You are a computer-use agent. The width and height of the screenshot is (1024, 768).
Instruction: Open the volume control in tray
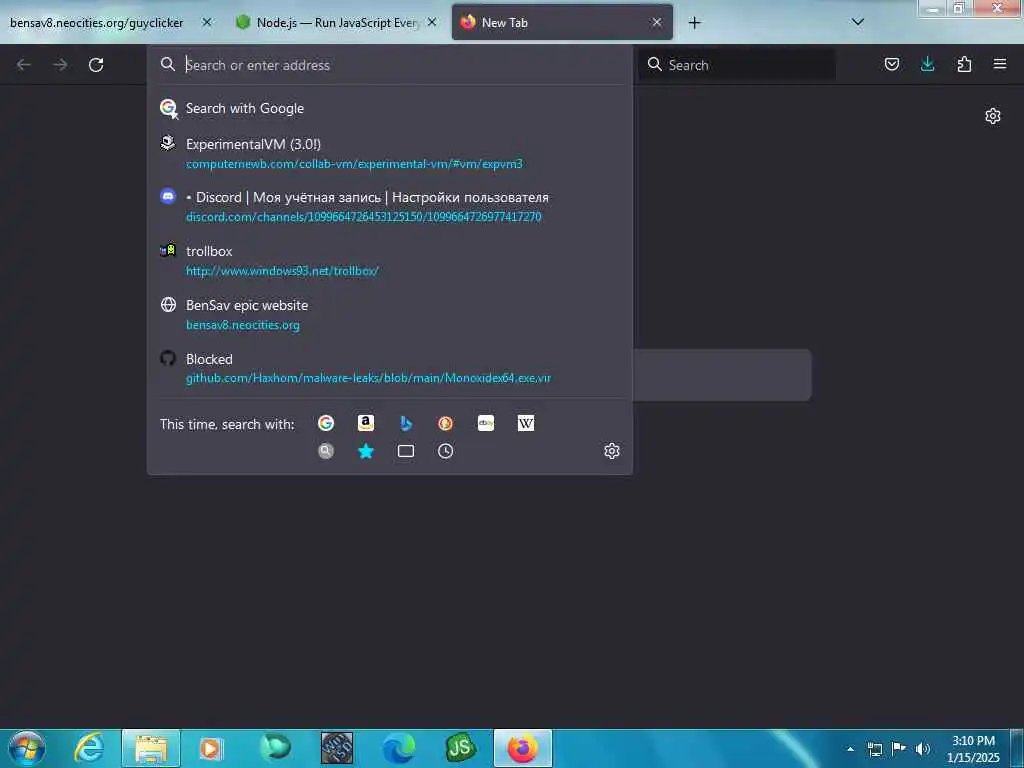pos(922,749)
